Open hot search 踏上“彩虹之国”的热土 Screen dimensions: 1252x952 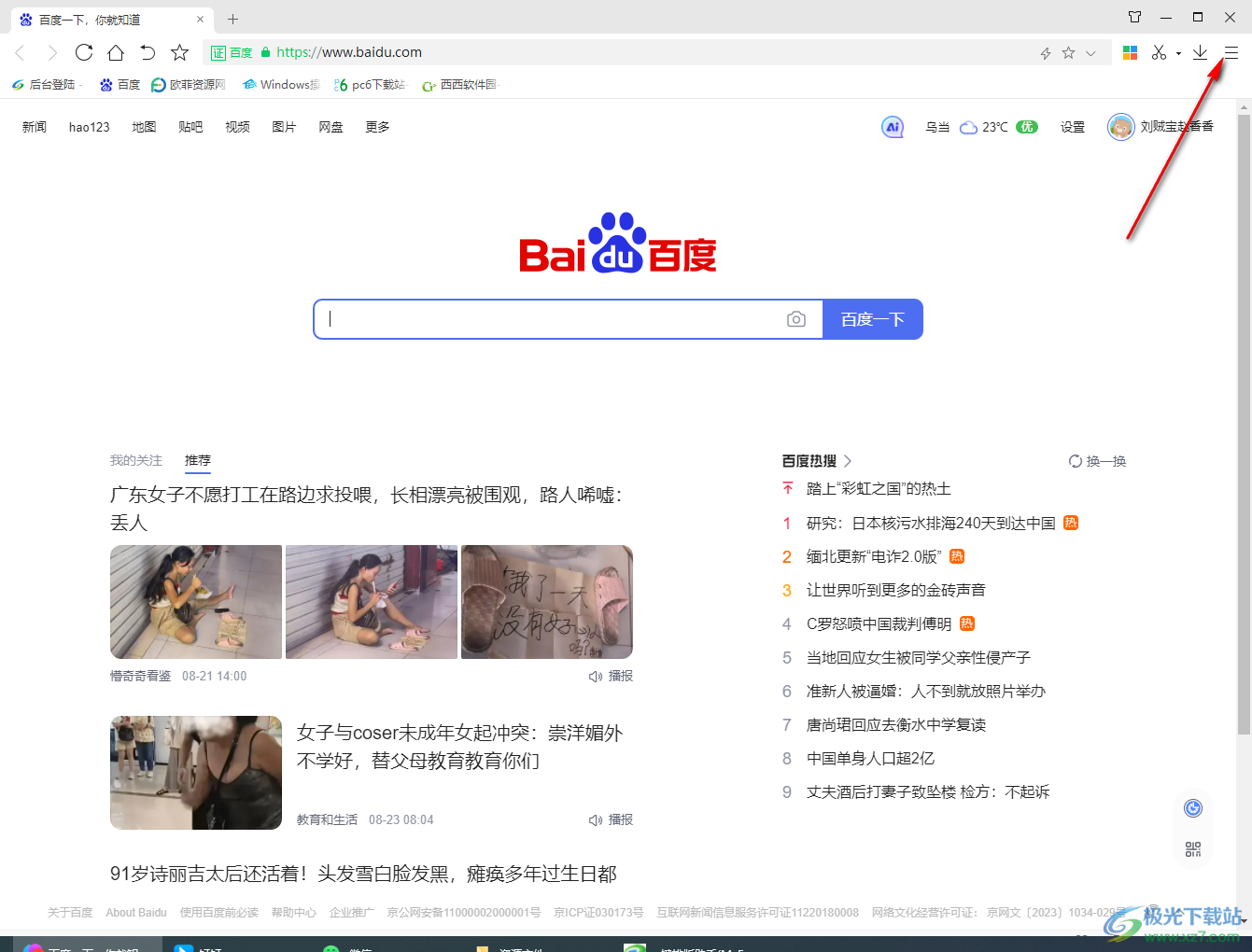tap(879, 489)
